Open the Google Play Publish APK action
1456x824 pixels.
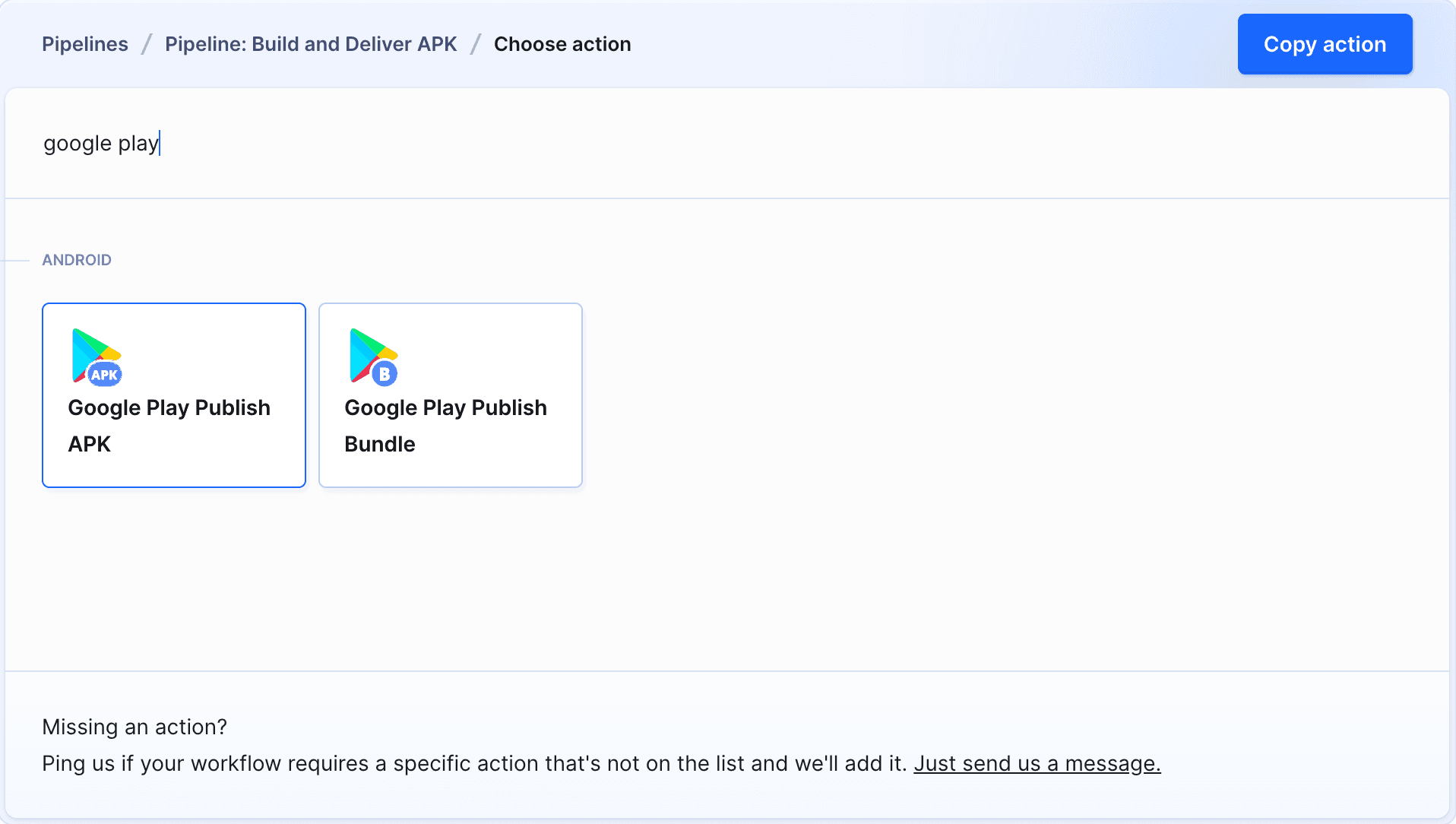pos(173,395)
